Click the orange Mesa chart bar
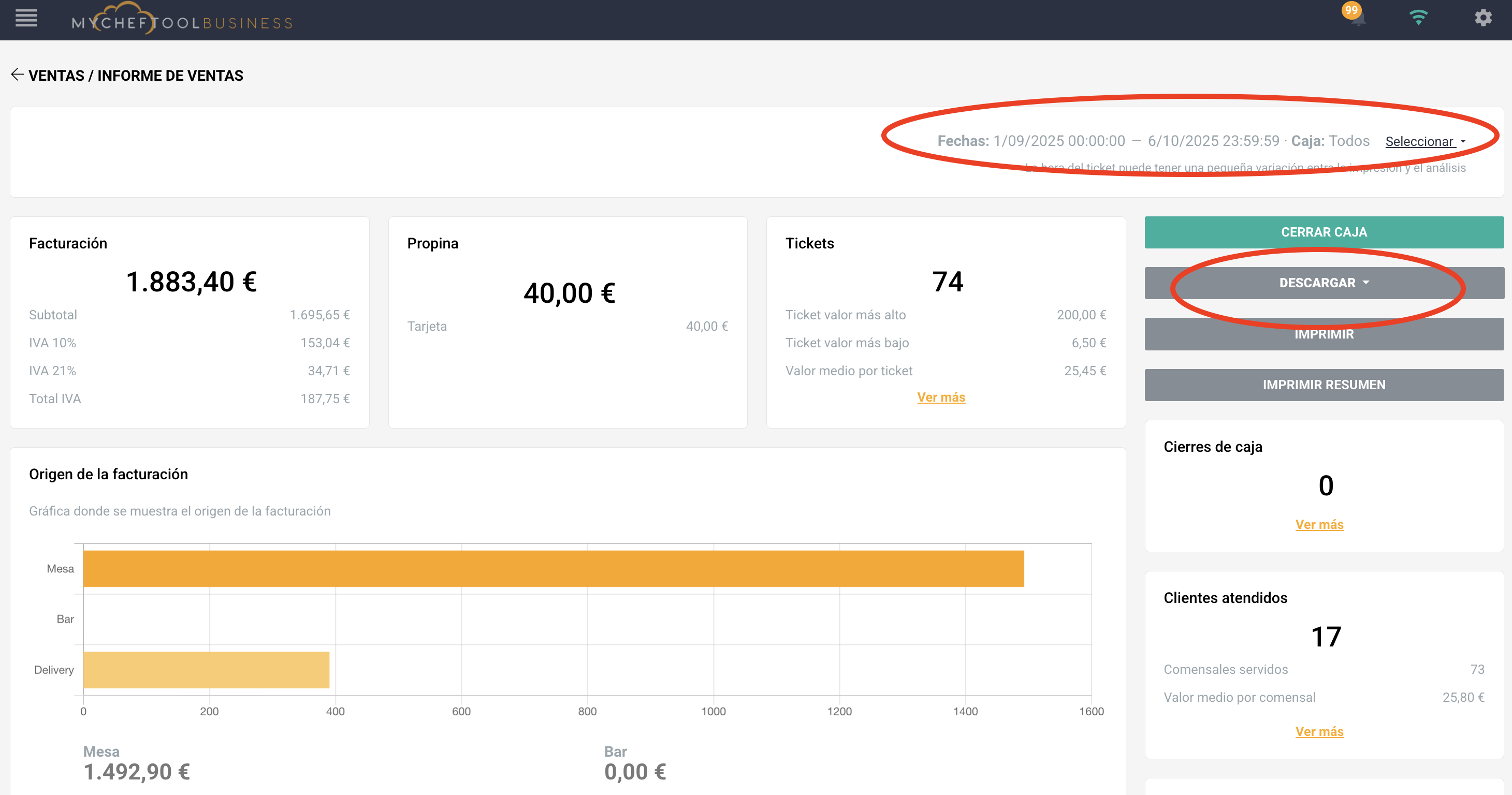1512x795 pixels. (x=553, y=568)
